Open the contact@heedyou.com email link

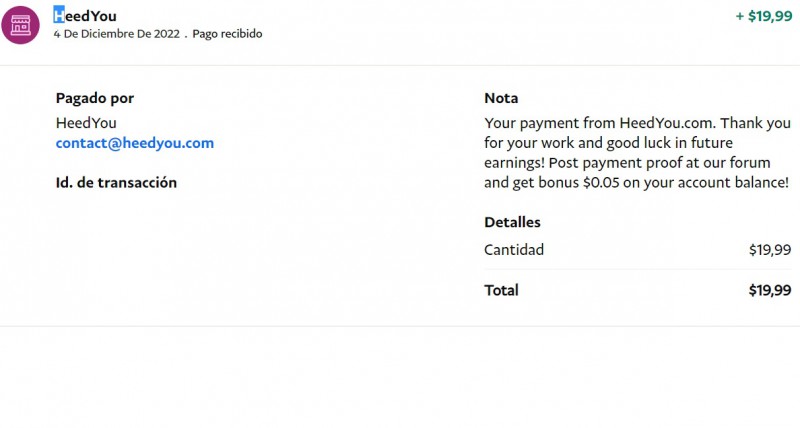point(135,143)
